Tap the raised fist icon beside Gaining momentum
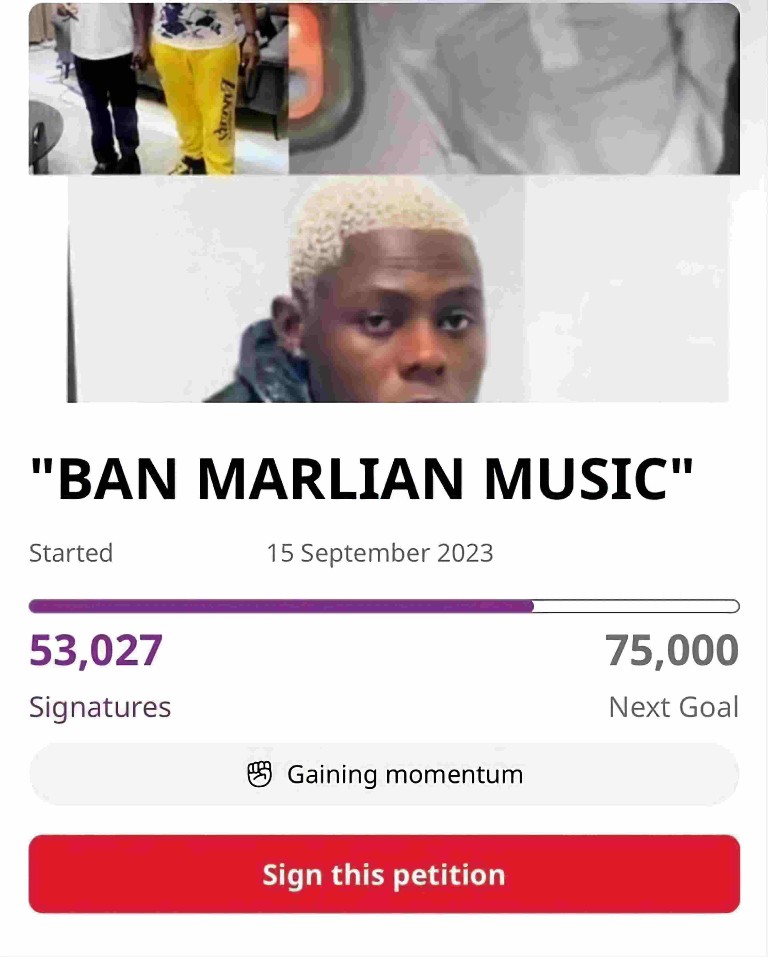The height and width of the screenshot is (957, 768). tap(259, 775)
